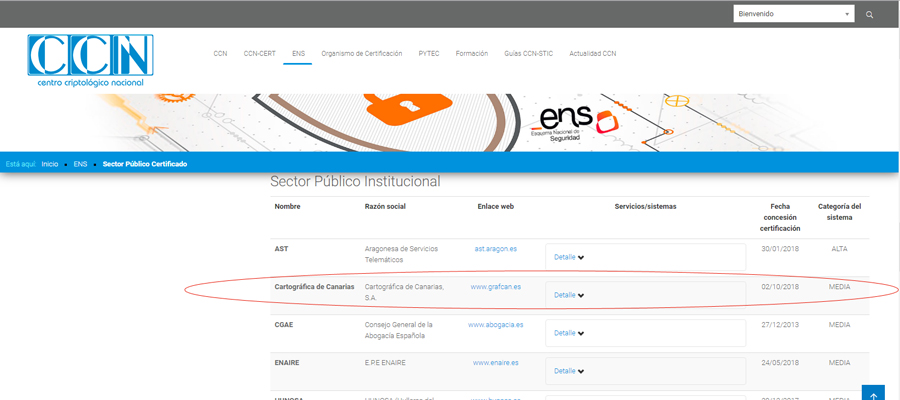
Task: Expand Detalle for the AST row
Action: [569, 257]
